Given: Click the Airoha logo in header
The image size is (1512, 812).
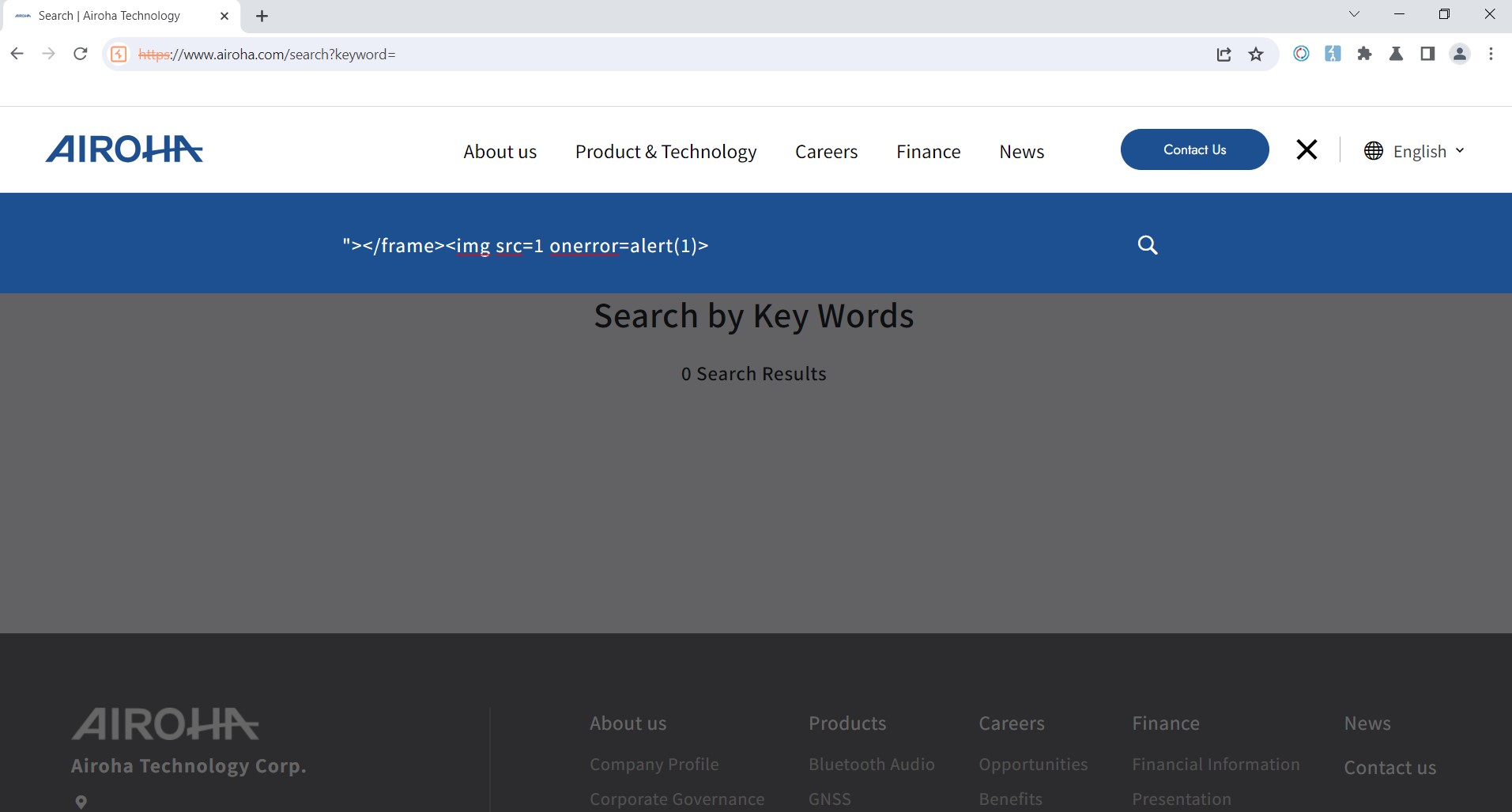Looking at the screenshot, I should pyautogui.click(x=124, y=149).
